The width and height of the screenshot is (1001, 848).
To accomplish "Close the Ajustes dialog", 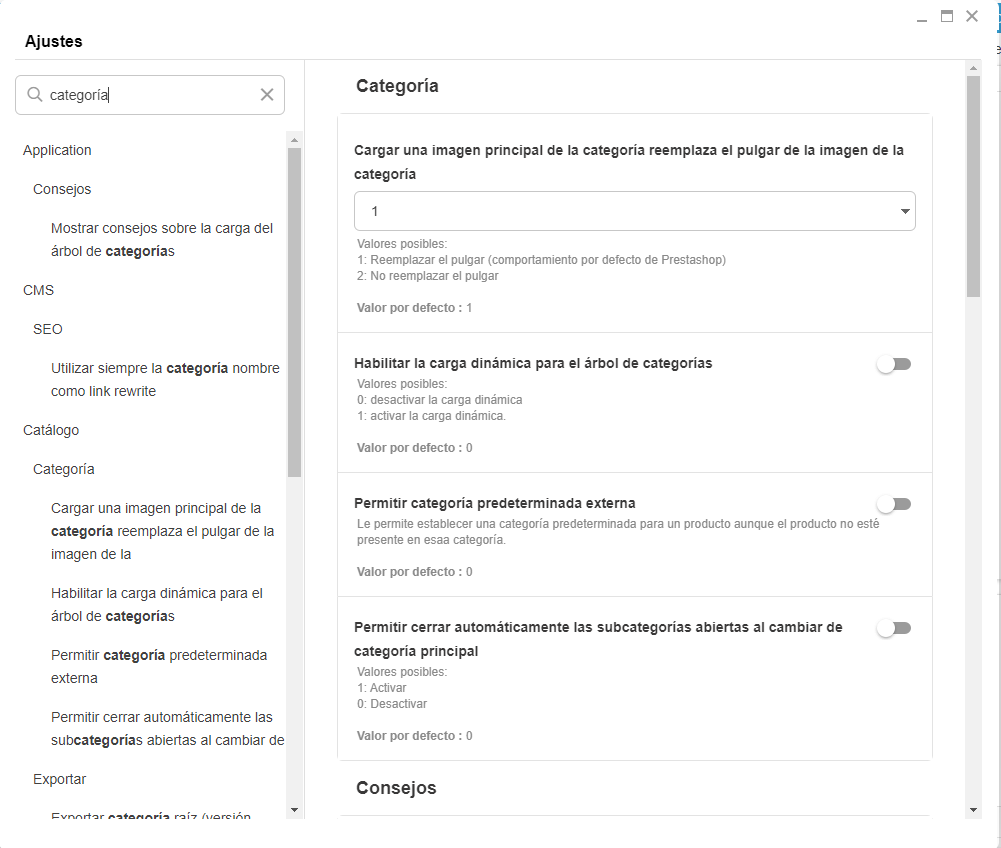I will click(972, 16).
